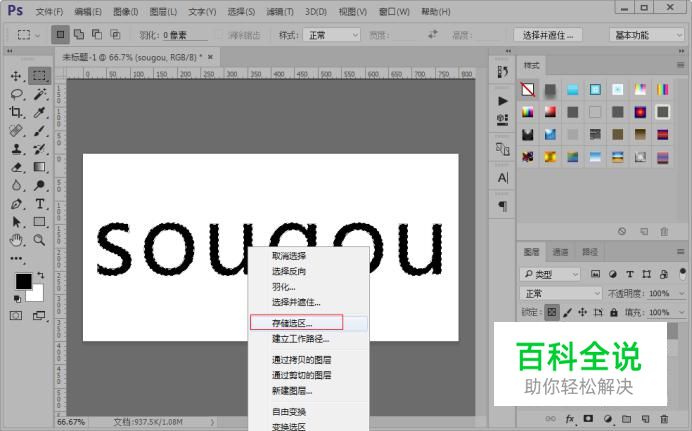This screenshot has height=431, width=692.
Task: Click the 选择并遮住... button in options bar
Action: 548,35
